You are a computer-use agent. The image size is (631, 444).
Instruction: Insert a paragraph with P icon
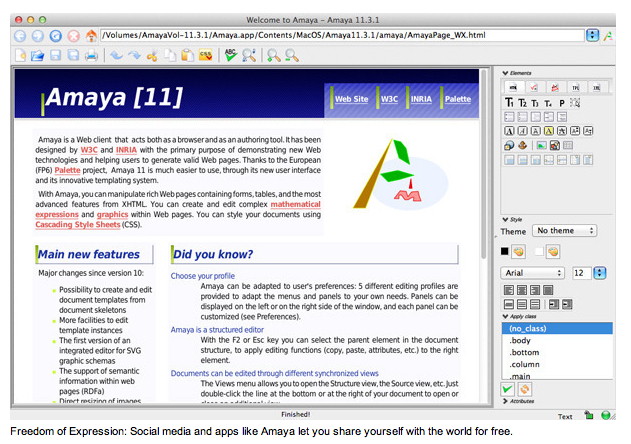click(562, 103)
